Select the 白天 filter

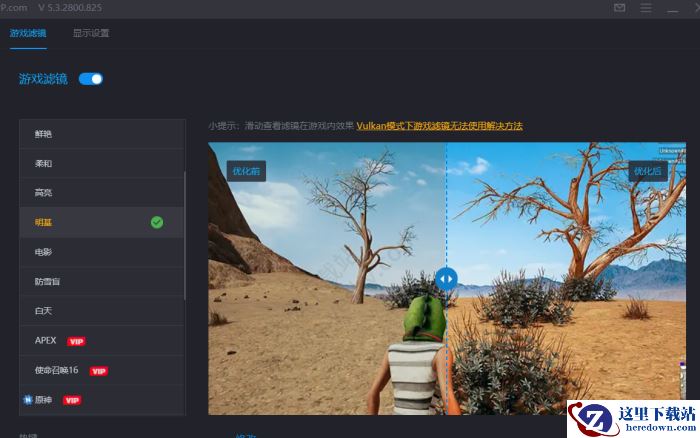(x=102, y=311)
